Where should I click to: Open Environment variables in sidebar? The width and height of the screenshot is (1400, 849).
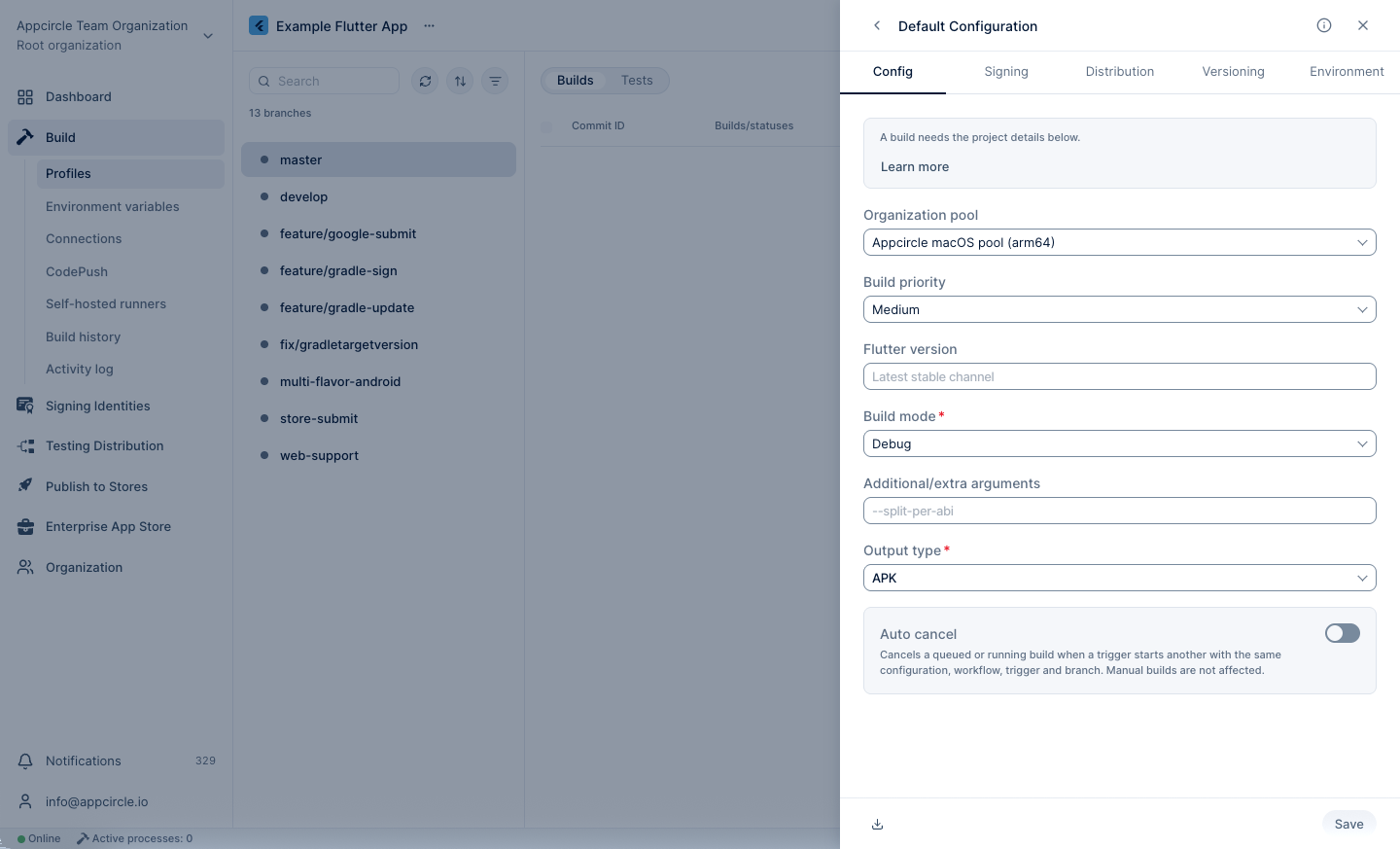point(113,206)
